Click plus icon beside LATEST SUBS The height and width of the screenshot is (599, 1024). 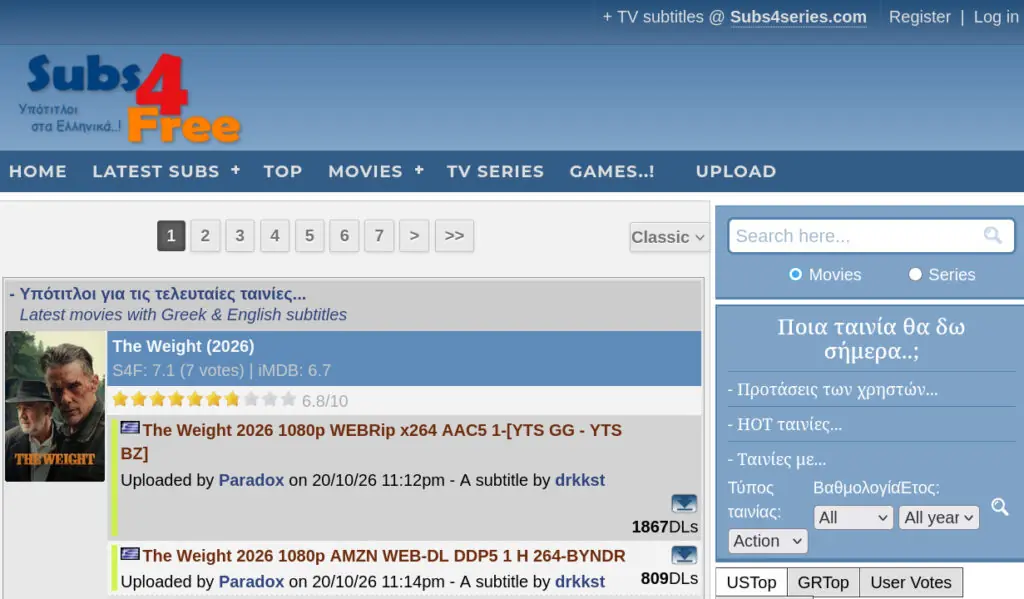(235, 170)
